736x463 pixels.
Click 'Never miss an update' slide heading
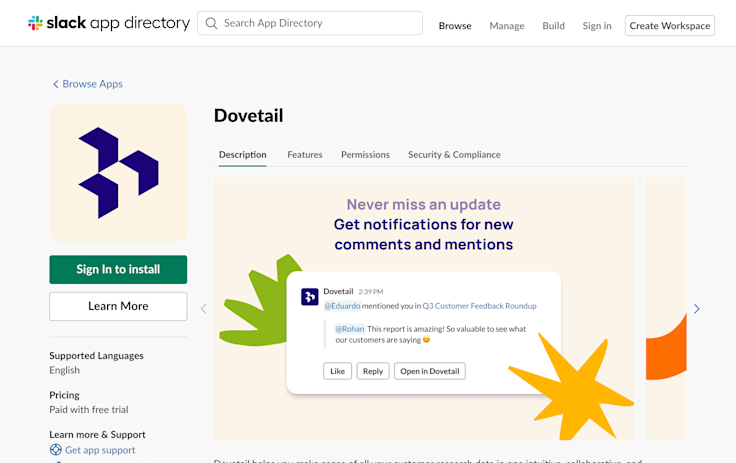point(423,204)
